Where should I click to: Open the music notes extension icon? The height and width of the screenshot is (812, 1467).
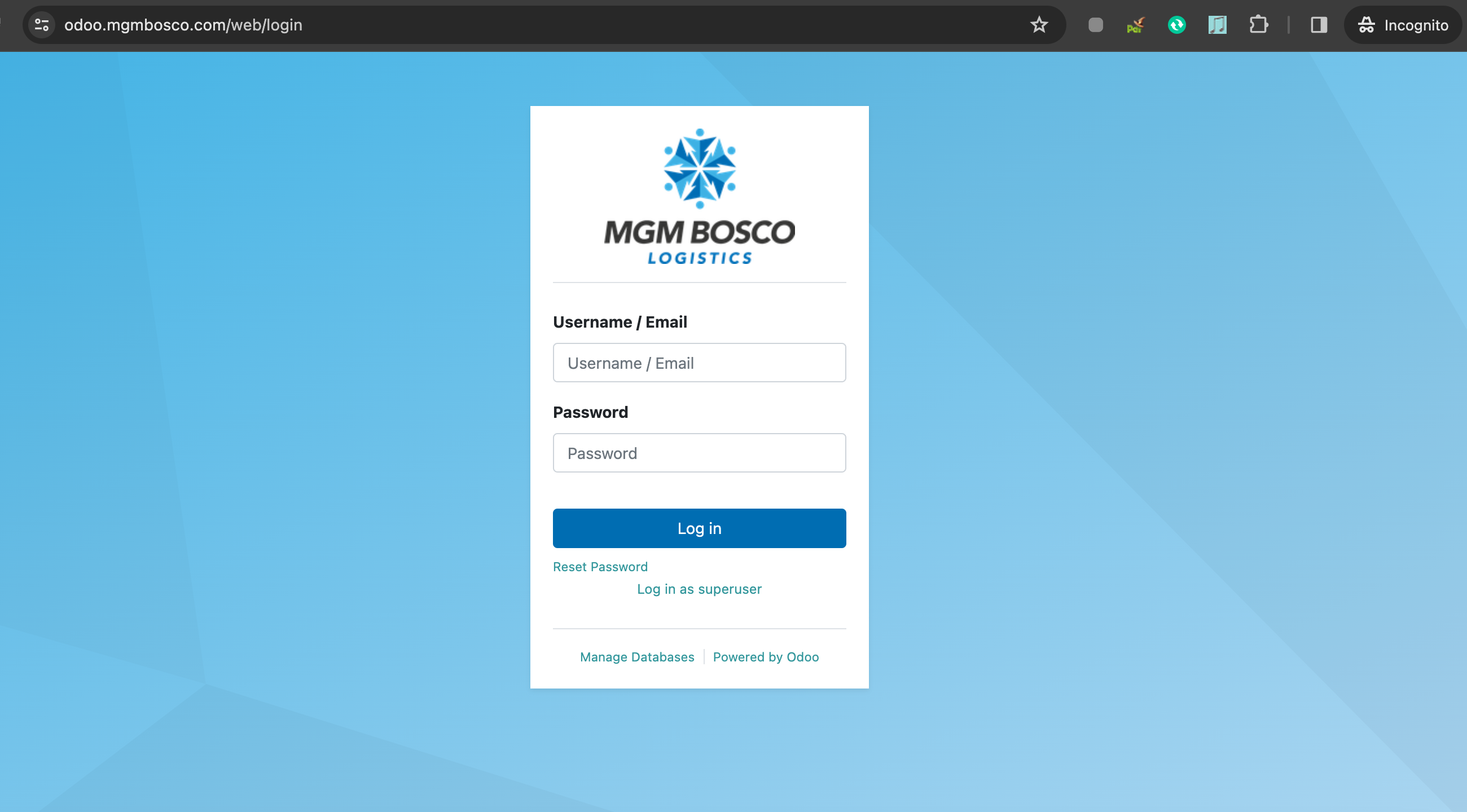click(1217, 25)
